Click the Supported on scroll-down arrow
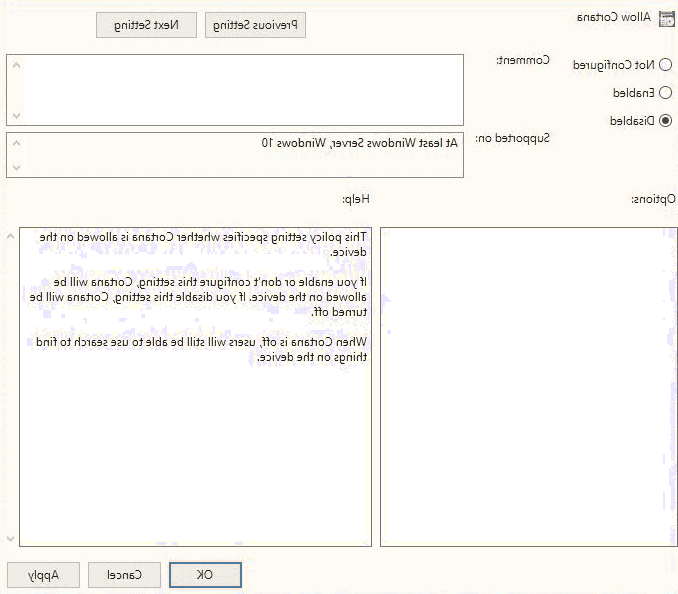The height and width of the screenshot is (594, 678). pos(14,168)
